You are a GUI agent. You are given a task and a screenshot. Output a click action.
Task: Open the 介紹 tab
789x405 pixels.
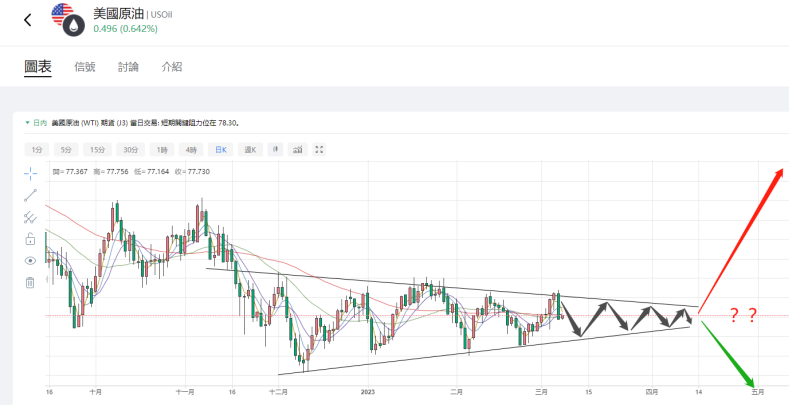(x=171, y=67)
